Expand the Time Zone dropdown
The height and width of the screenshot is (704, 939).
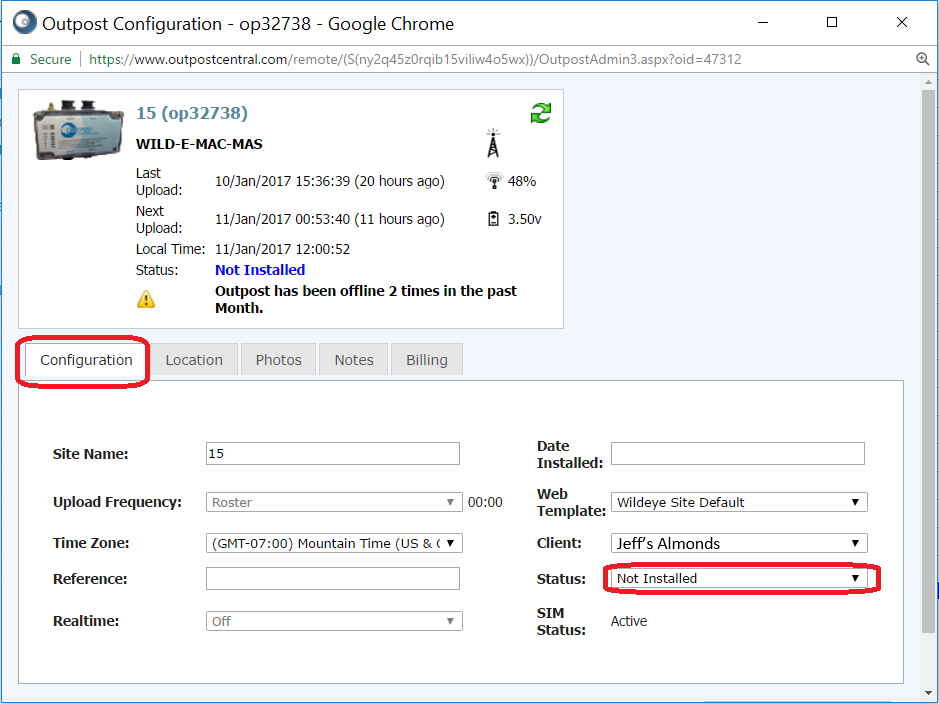tap(334, 543)
